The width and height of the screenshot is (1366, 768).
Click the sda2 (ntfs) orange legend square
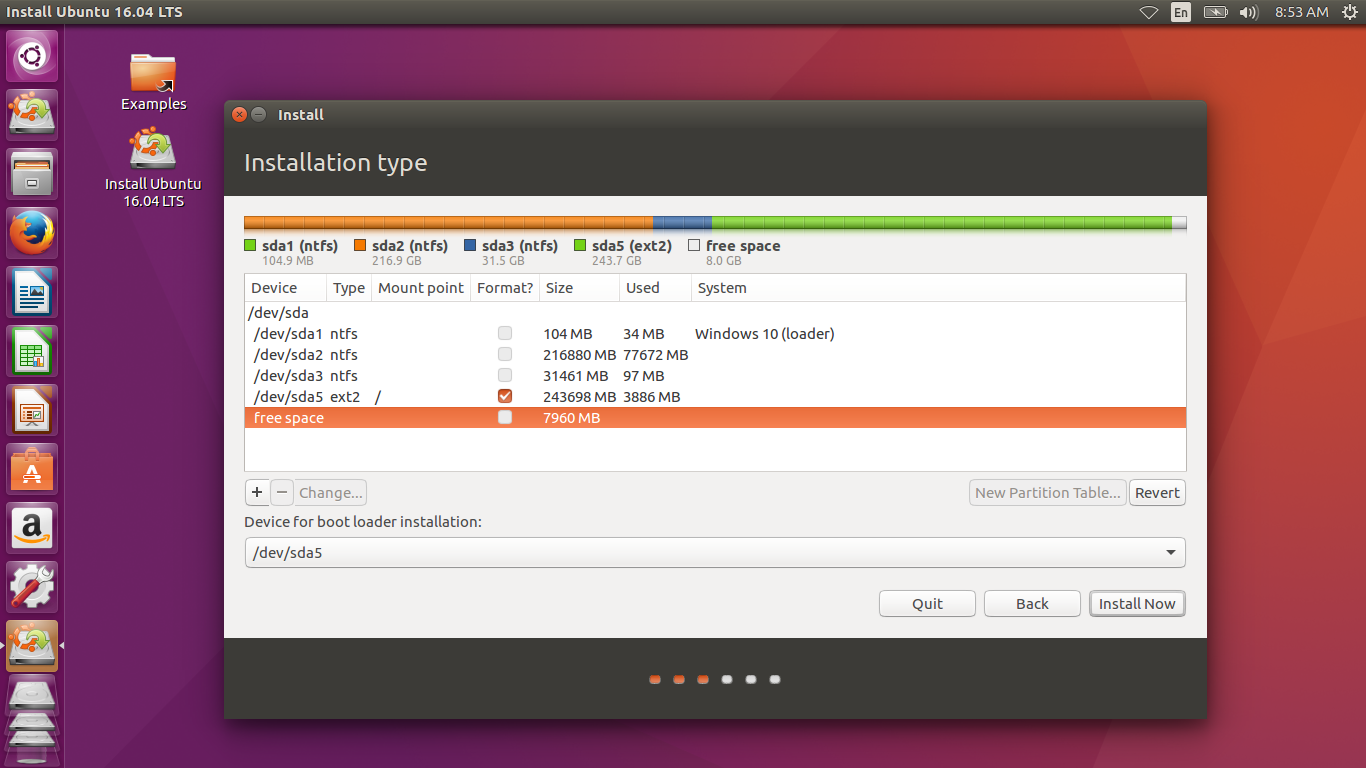point(360,245)
